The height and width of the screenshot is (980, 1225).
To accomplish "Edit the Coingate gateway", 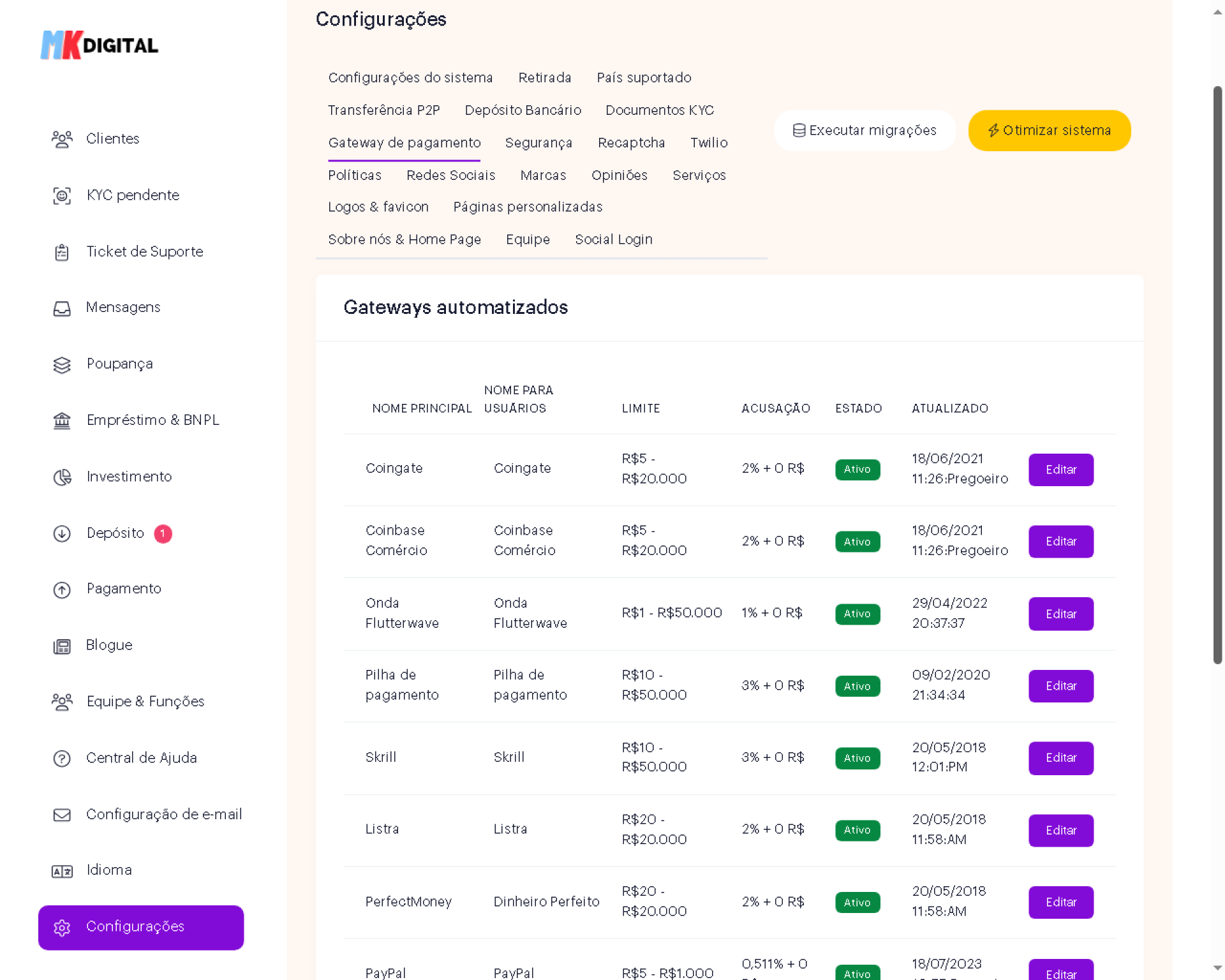I will point(1060,470).
